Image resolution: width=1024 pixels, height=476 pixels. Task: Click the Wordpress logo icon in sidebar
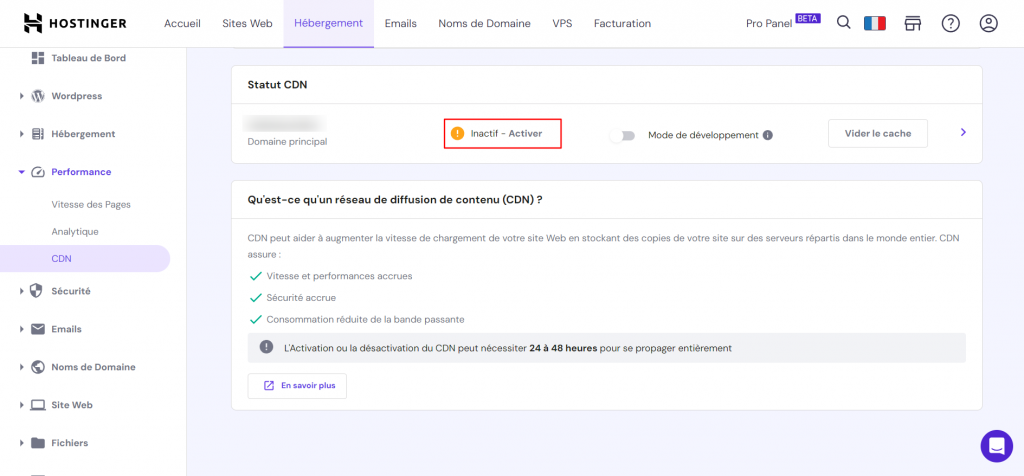coord(38,96)
